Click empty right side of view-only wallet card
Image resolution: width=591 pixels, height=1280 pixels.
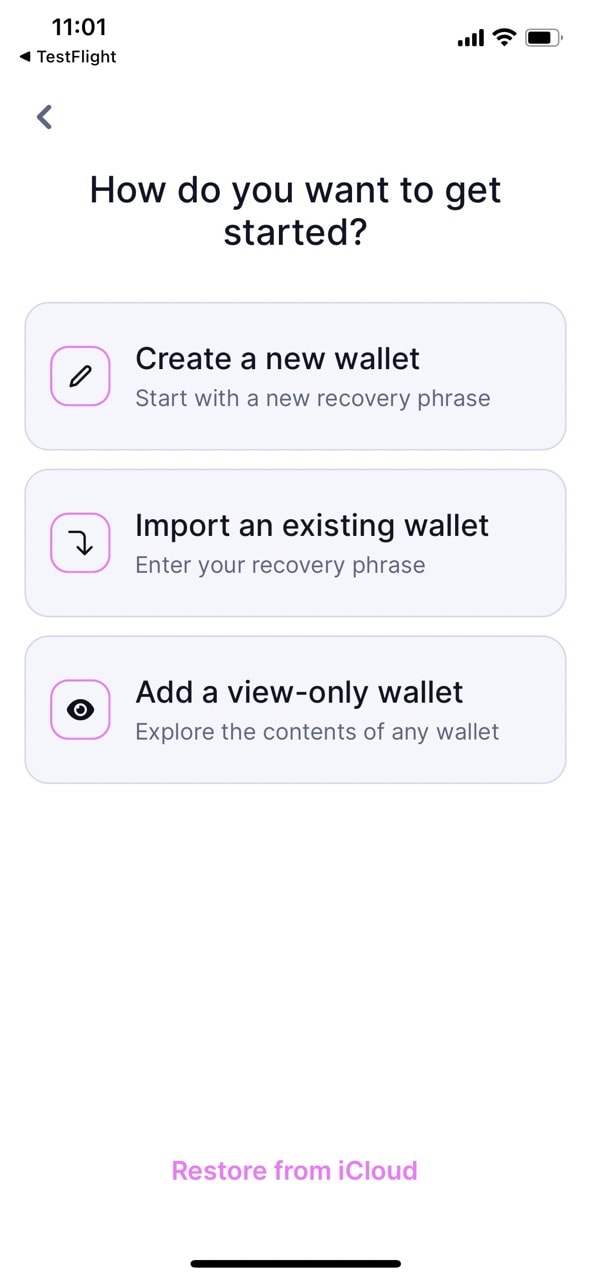(x=535, y=710)
